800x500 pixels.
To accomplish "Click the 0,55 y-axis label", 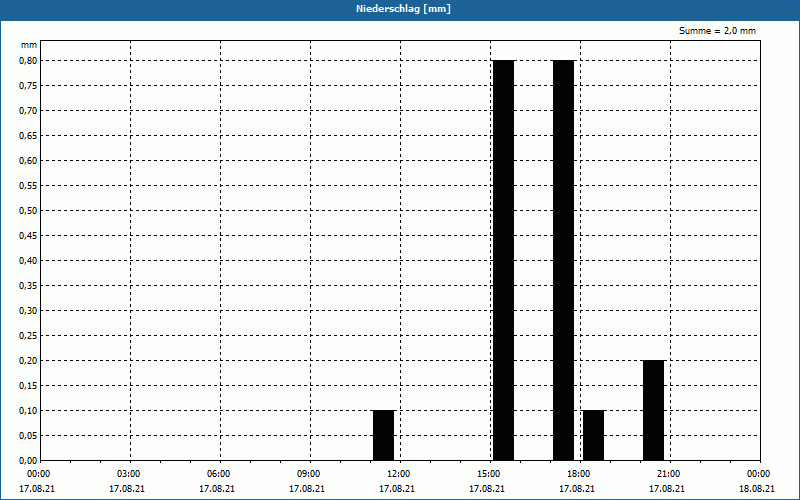I will (28, 186).
